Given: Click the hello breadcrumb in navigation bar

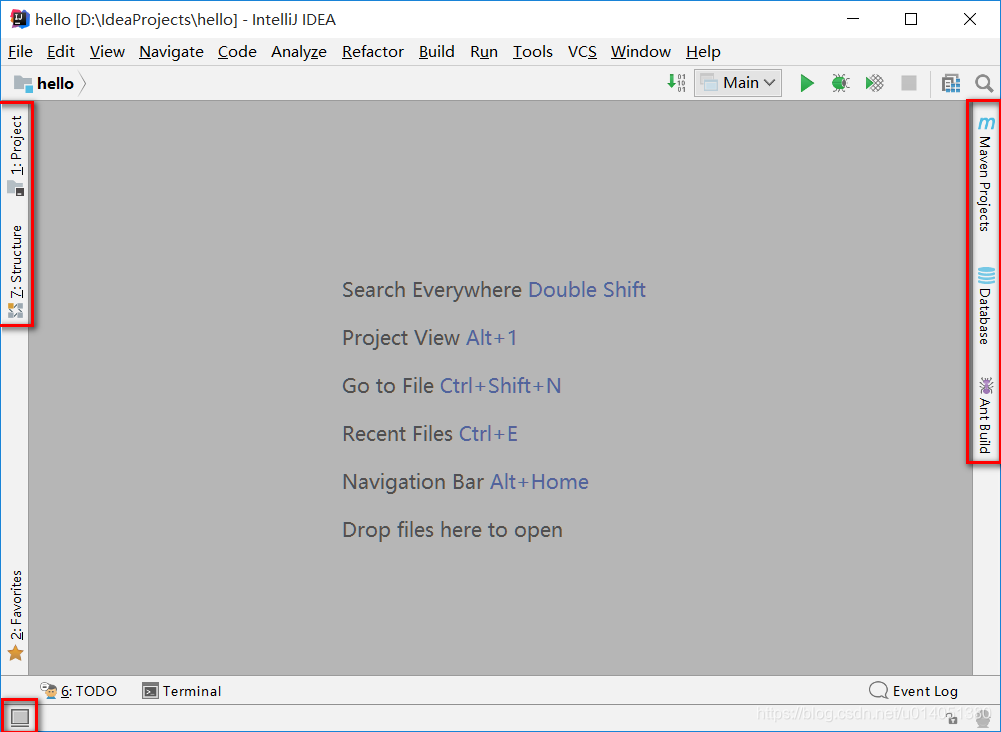Looking at the screenshot, I should 55,84.
